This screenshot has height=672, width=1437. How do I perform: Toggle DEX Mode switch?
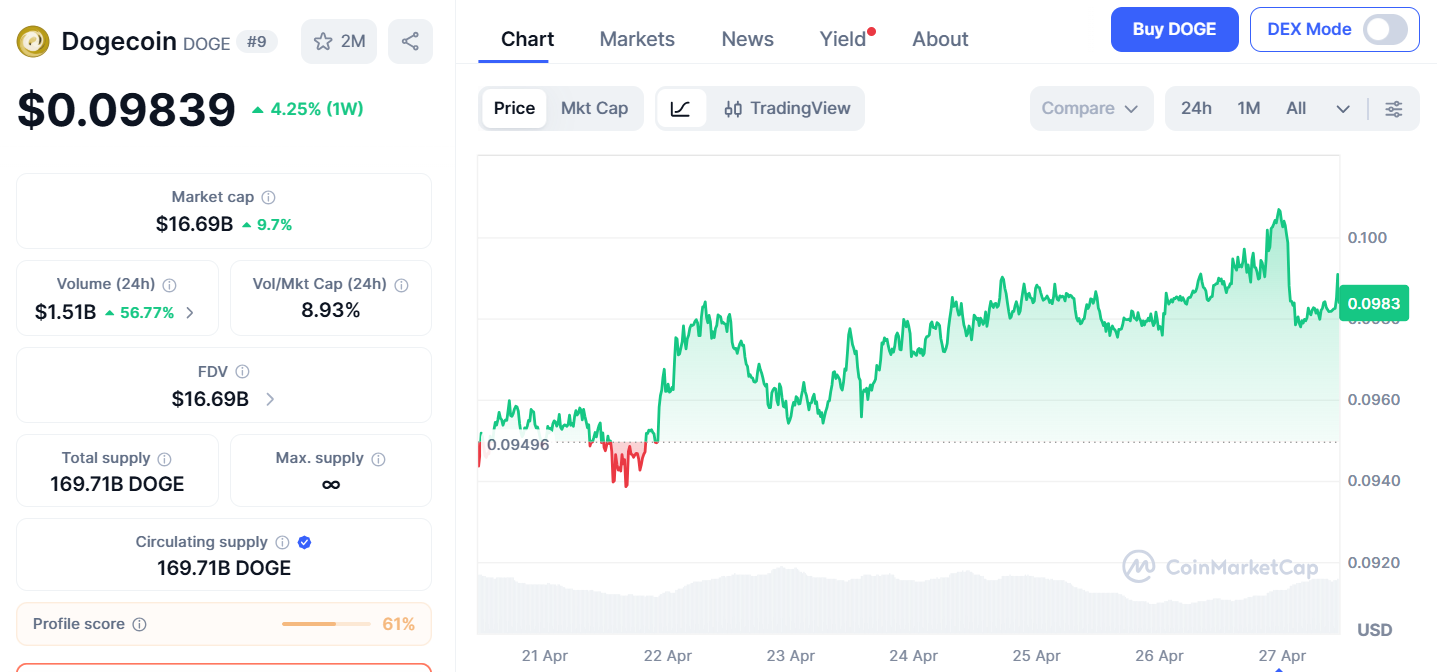click(x=1386, y=30)
